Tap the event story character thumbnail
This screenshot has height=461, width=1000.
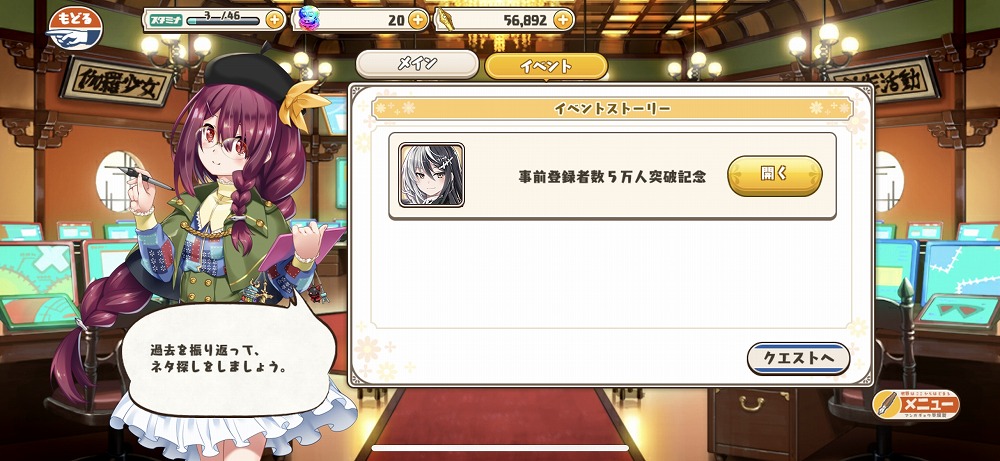(x=432, y=175)
